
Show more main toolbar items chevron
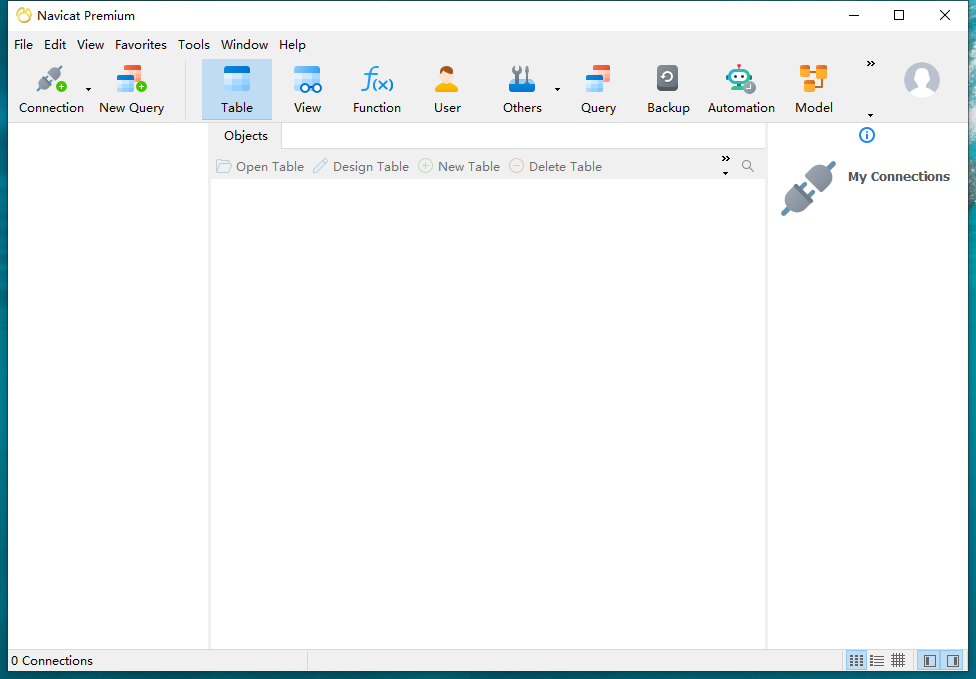(x=870, y=63)
